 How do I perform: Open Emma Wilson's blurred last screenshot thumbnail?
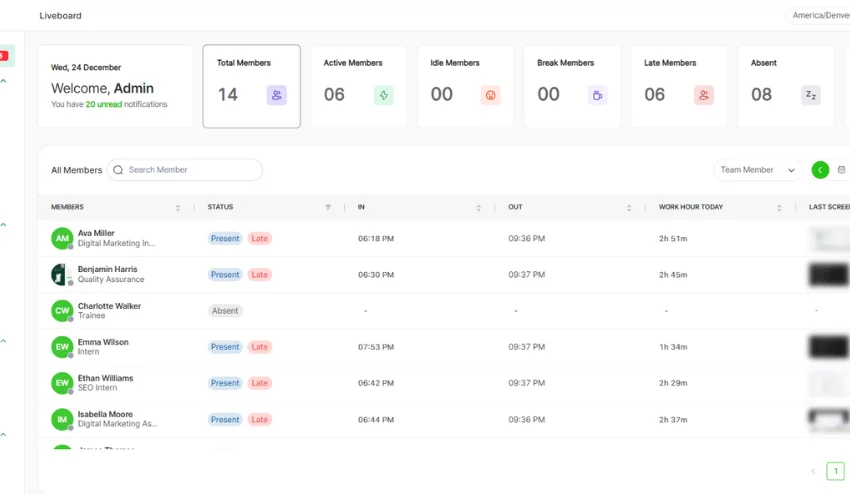click(x=828, y=347)
